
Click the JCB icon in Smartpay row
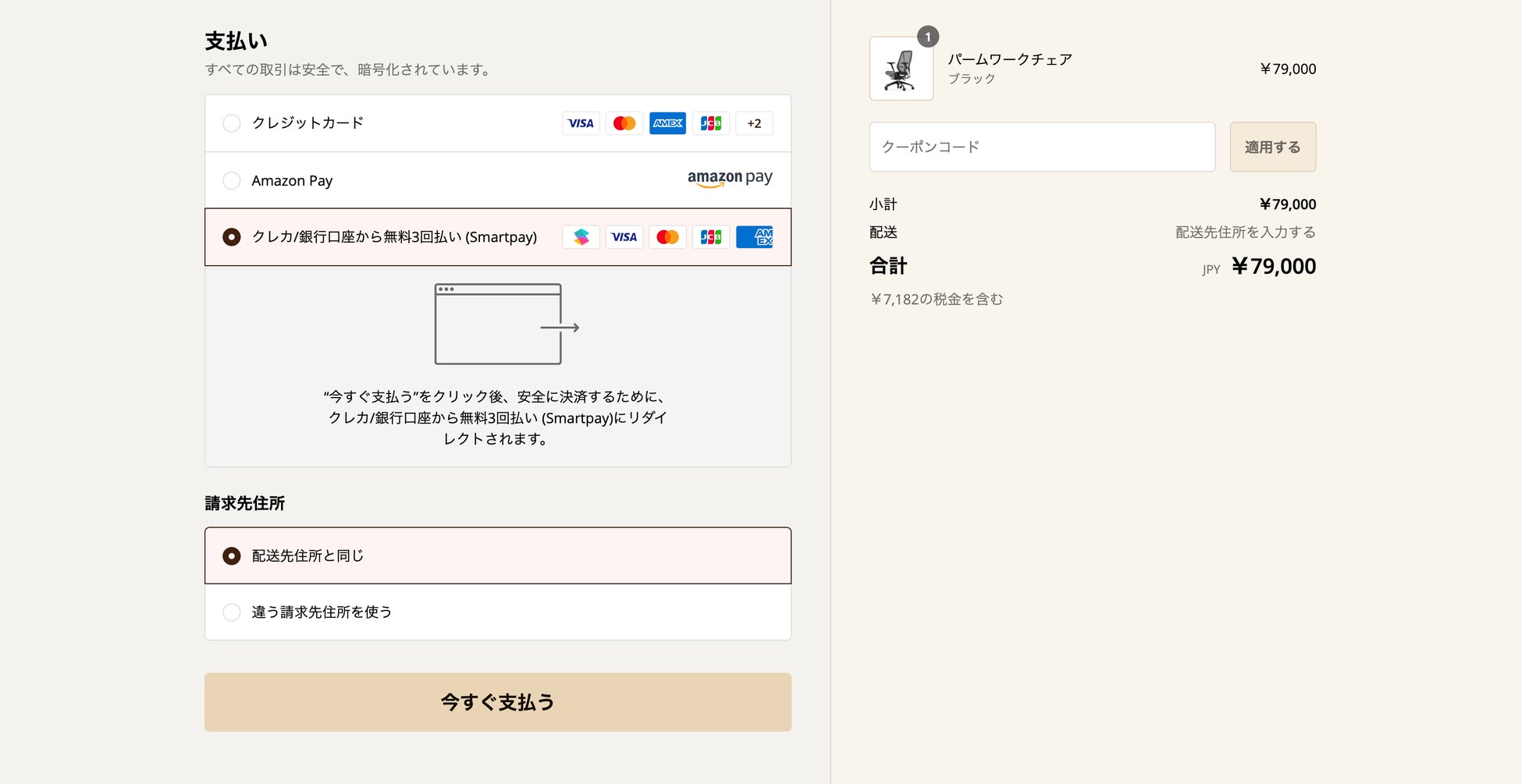[x=711, y=237]
